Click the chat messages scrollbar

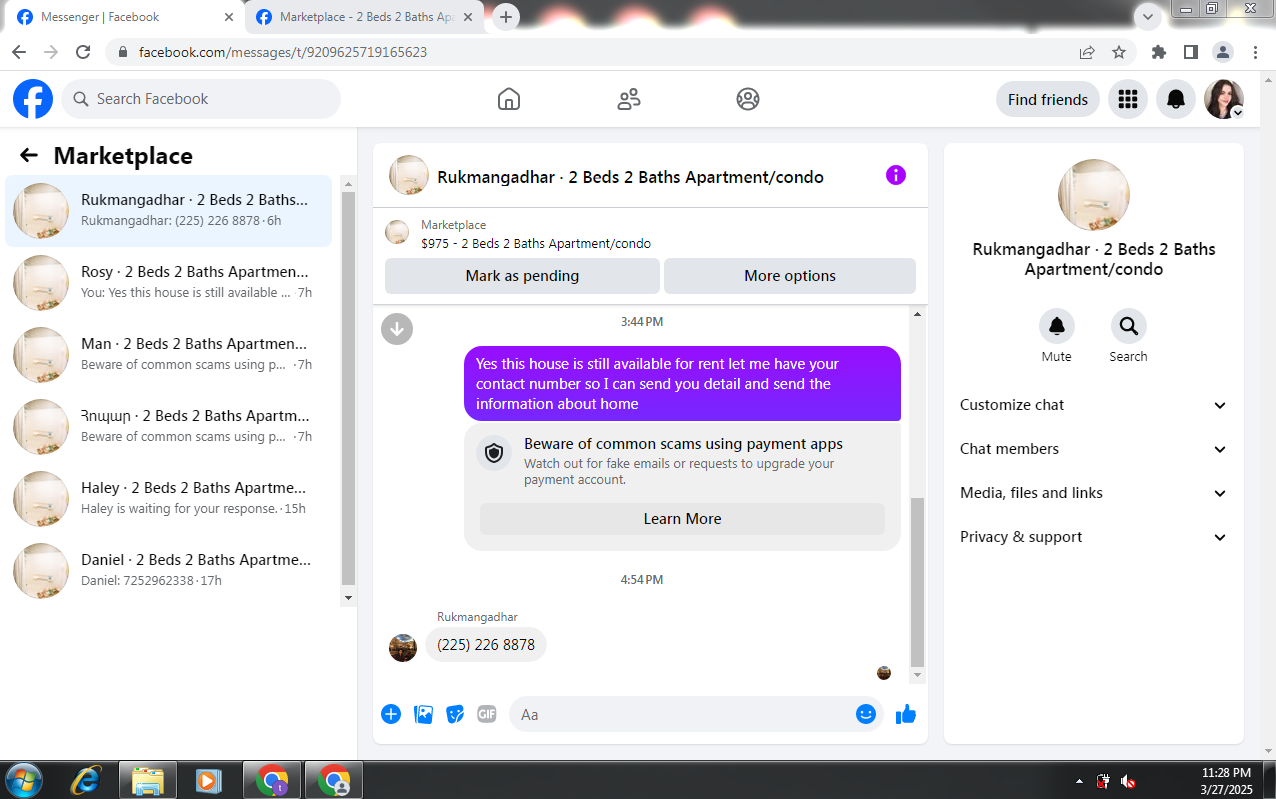click(917, 582)
